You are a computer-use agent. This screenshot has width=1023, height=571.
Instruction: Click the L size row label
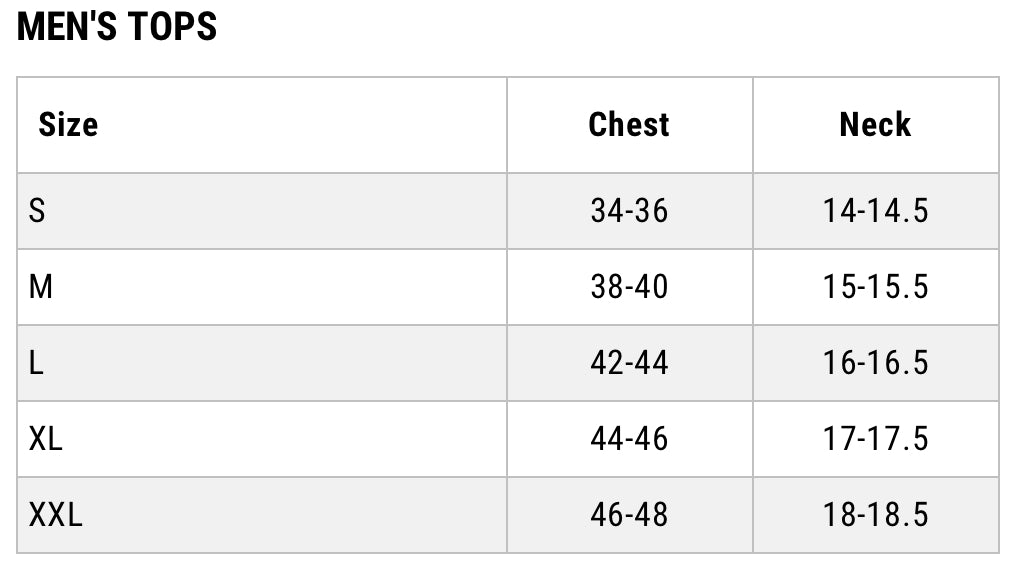pos(36,363)
